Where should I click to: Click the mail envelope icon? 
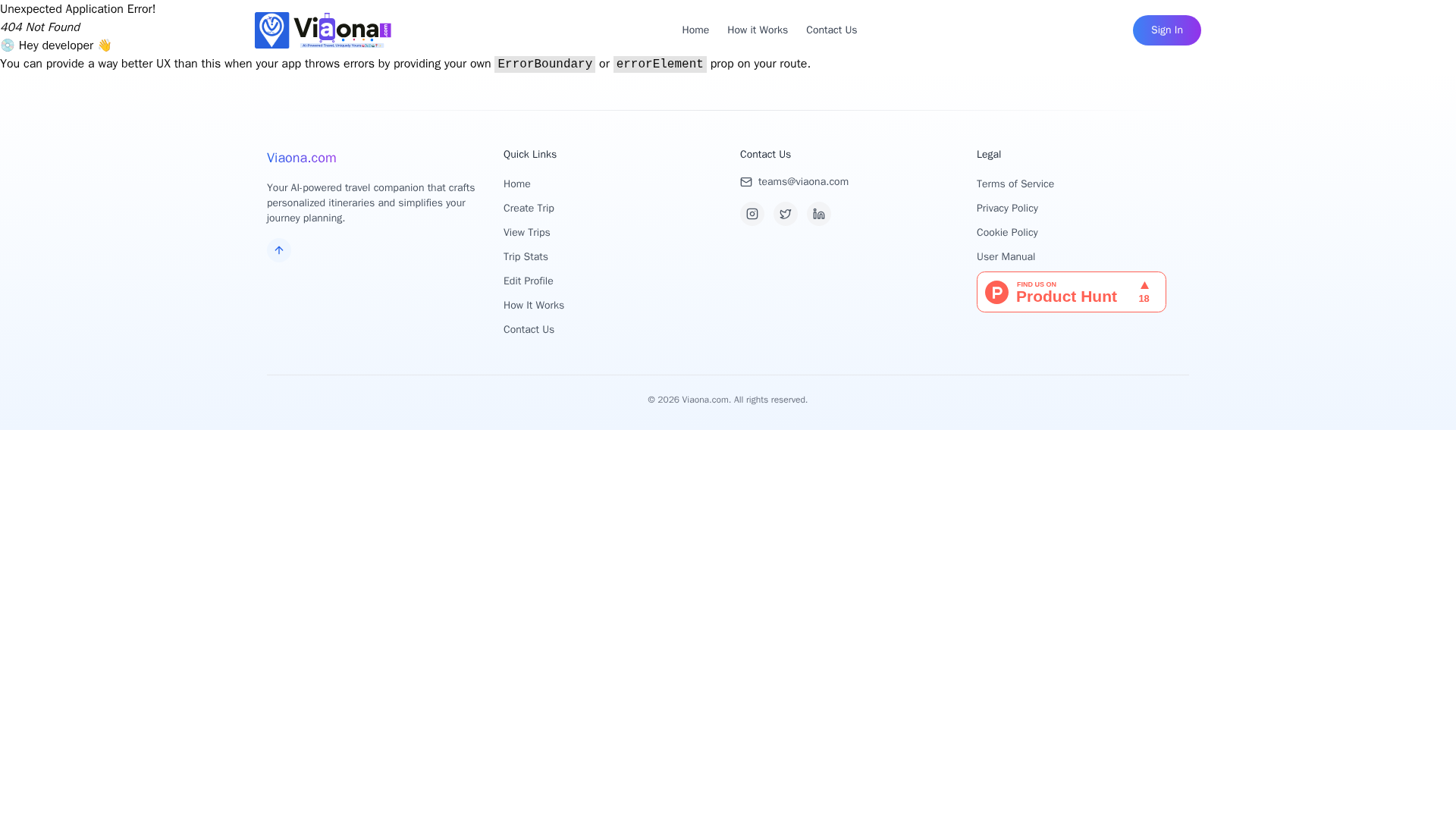746,182
